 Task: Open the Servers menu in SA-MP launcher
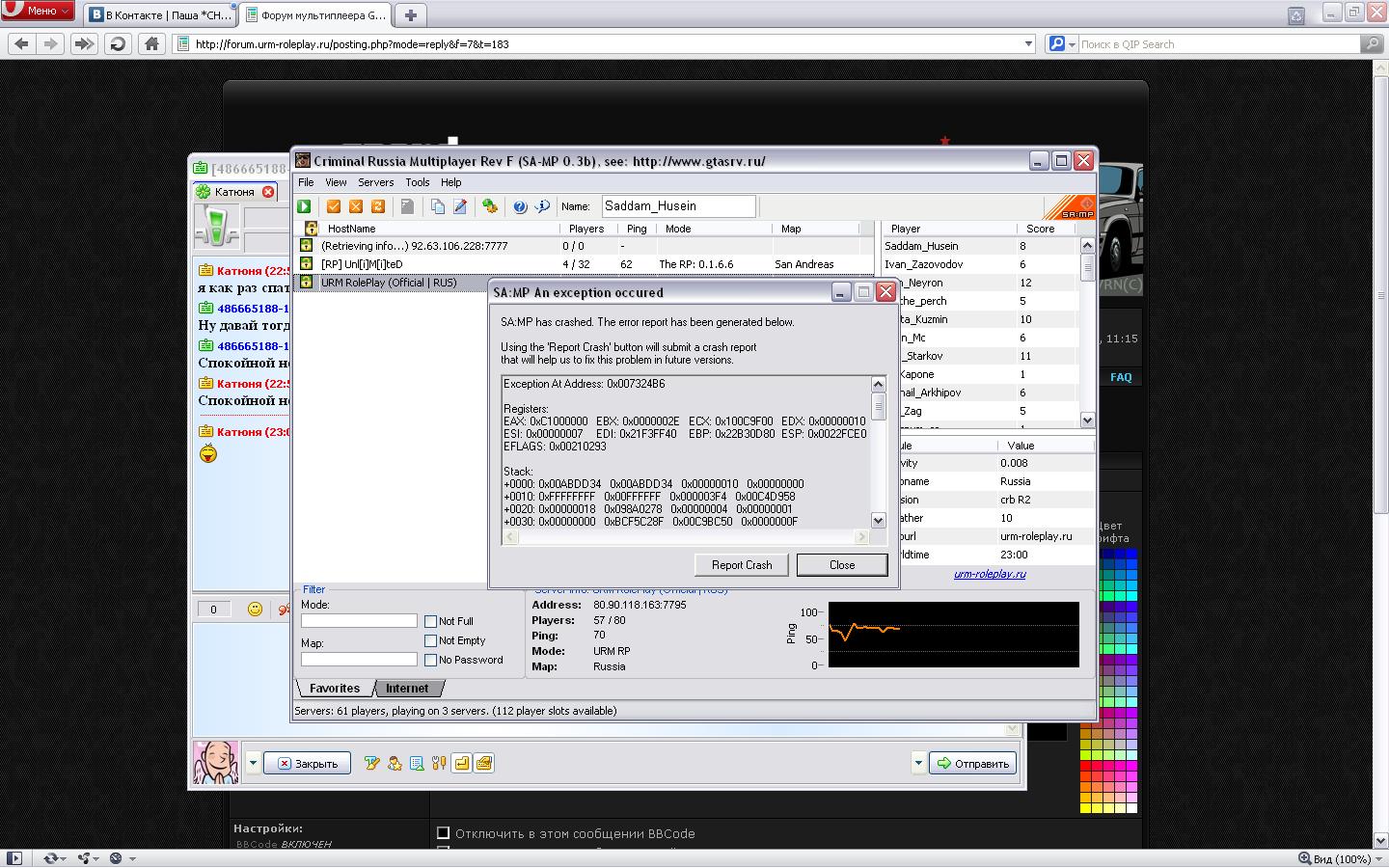pos(375,182)
